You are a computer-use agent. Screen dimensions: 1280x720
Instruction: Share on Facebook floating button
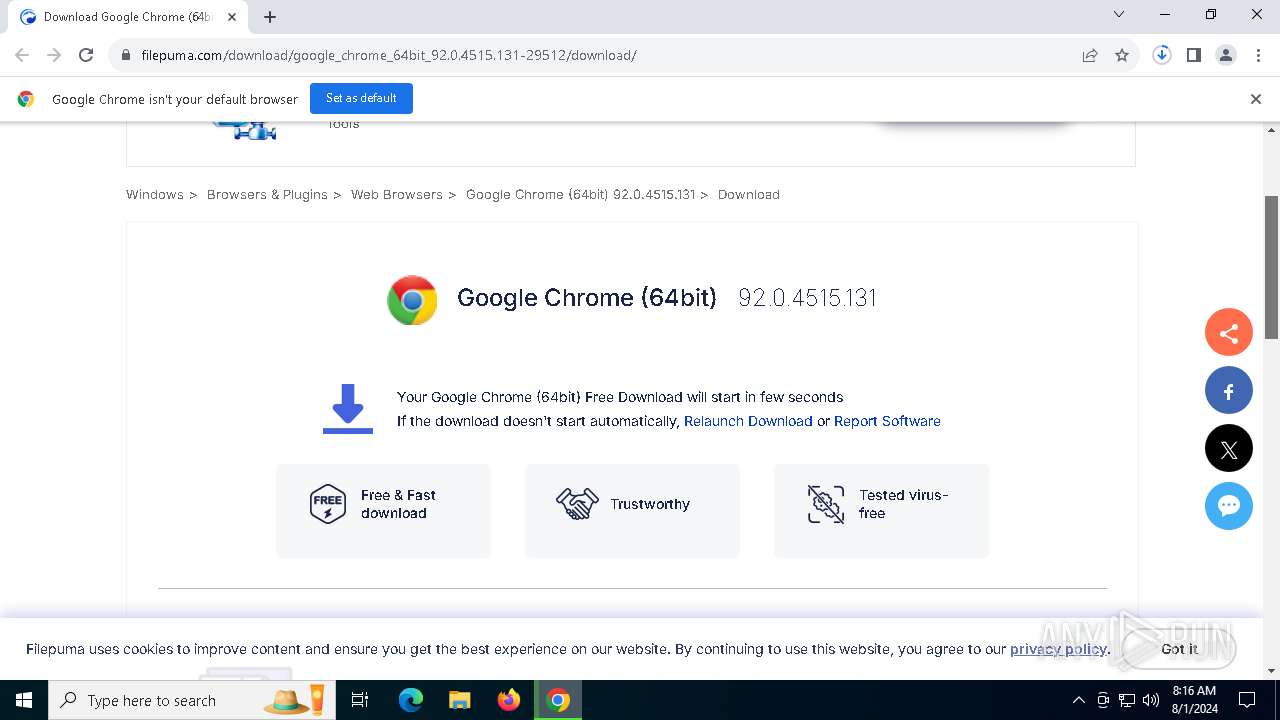pyautogui.click(x=1229, y=391)
